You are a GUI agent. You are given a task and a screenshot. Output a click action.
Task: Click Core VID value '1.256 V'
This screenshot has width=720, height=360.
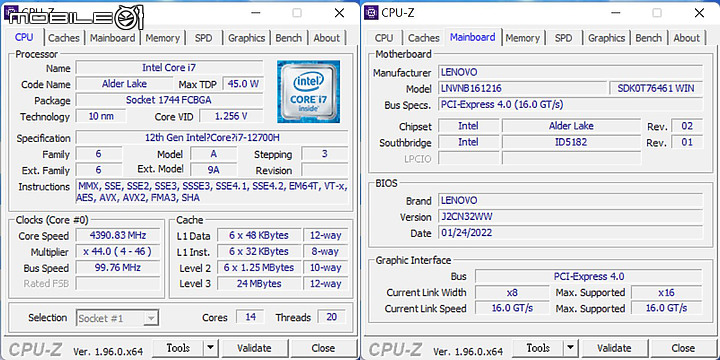(x=231, y=116)
